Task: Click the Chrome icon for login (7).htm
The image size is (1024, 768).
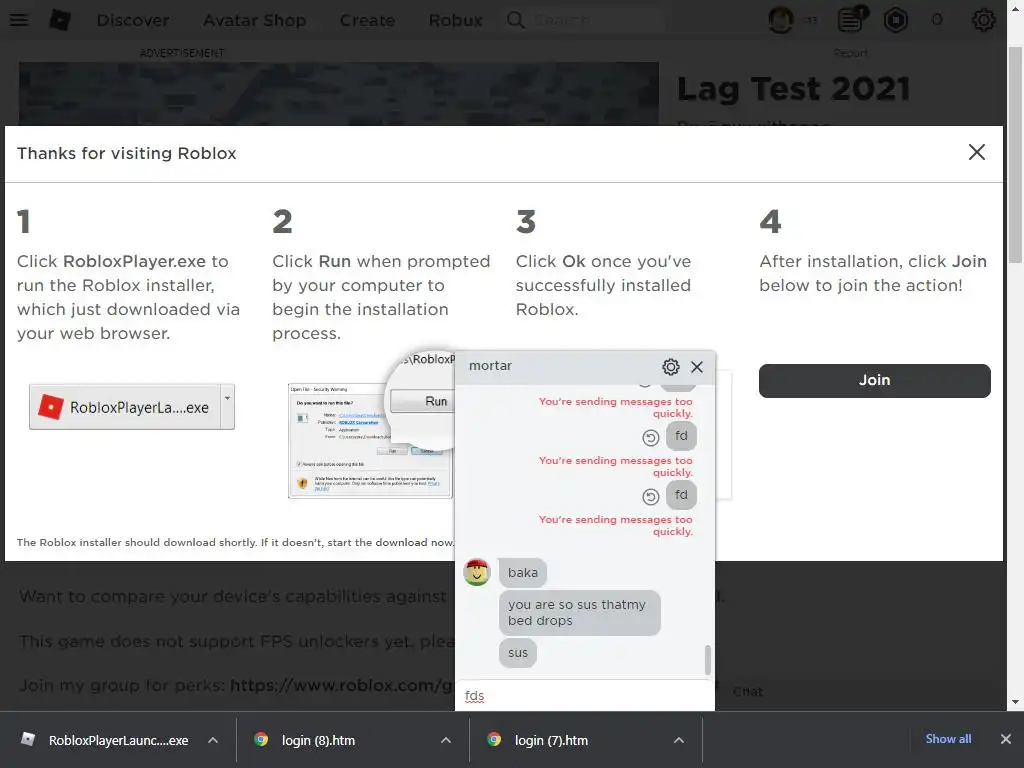Action: tap(494, 739)
